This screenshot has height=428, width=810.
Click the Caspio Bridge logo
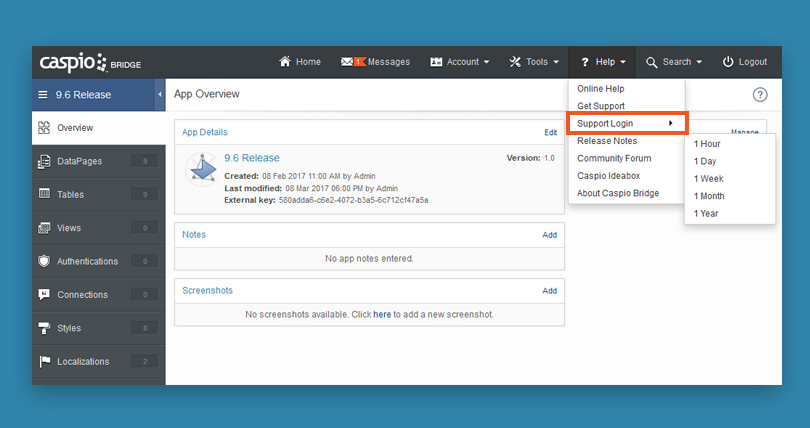[x=90, y=62]
